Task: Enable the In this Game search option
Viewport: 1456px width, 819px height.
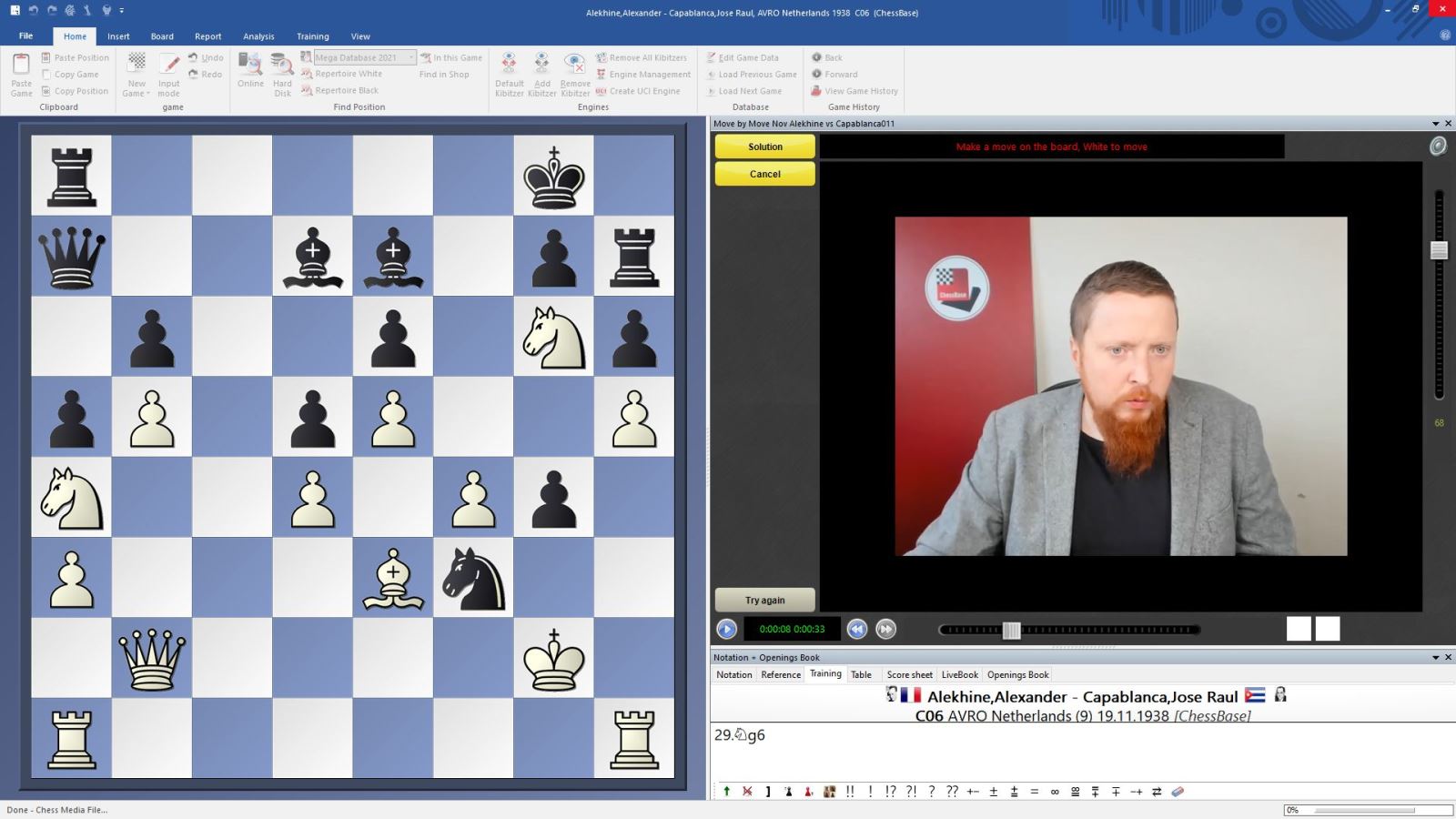Action: pos(451,56)
